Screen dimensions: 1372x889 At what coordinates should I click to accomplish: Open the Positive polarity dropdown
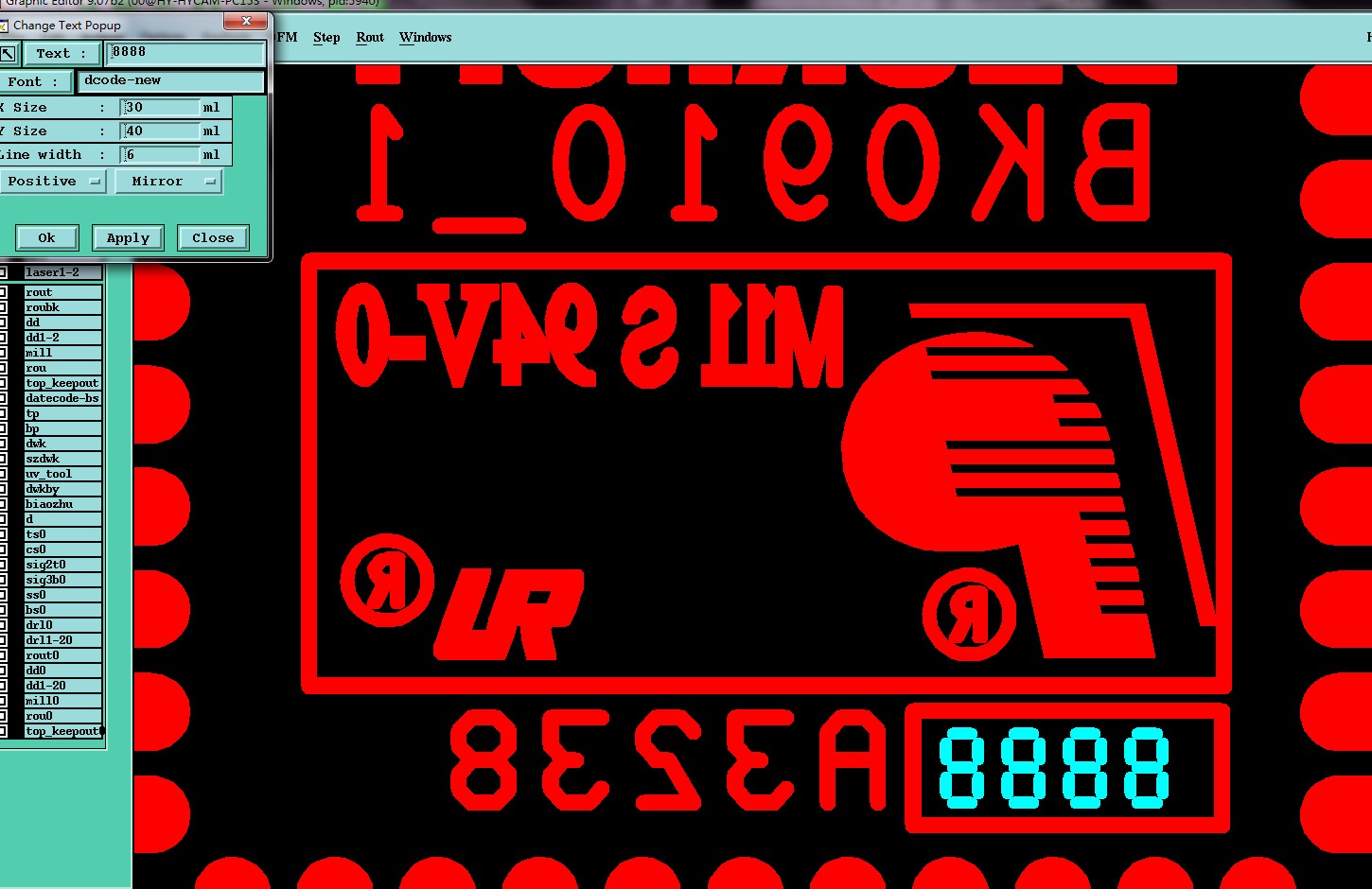(x=53, y=182)
